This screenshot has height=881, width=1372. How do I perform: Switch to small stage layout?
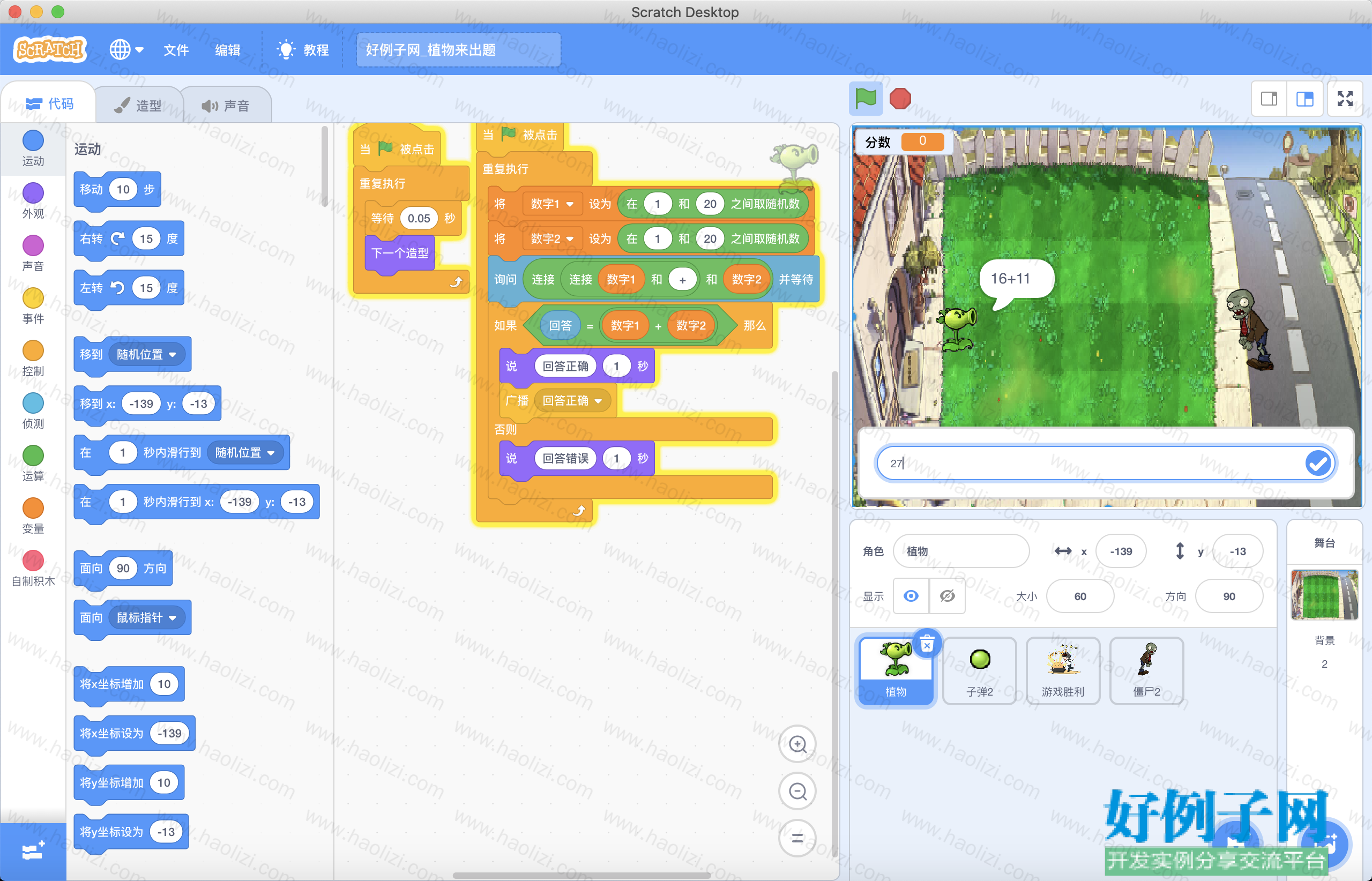1269,99
